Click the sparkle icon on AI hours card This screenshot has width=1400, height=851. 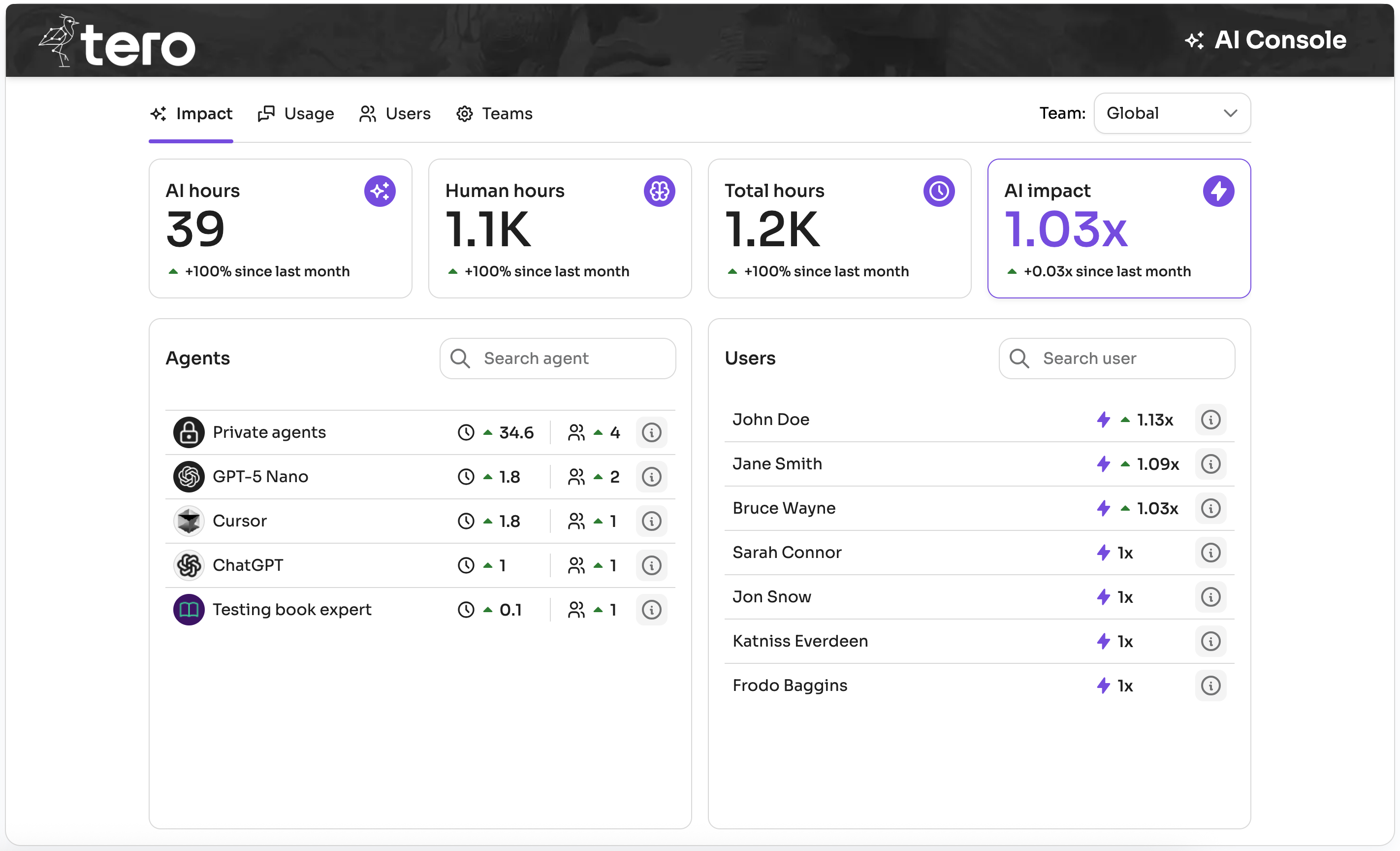tap(380, 191)
